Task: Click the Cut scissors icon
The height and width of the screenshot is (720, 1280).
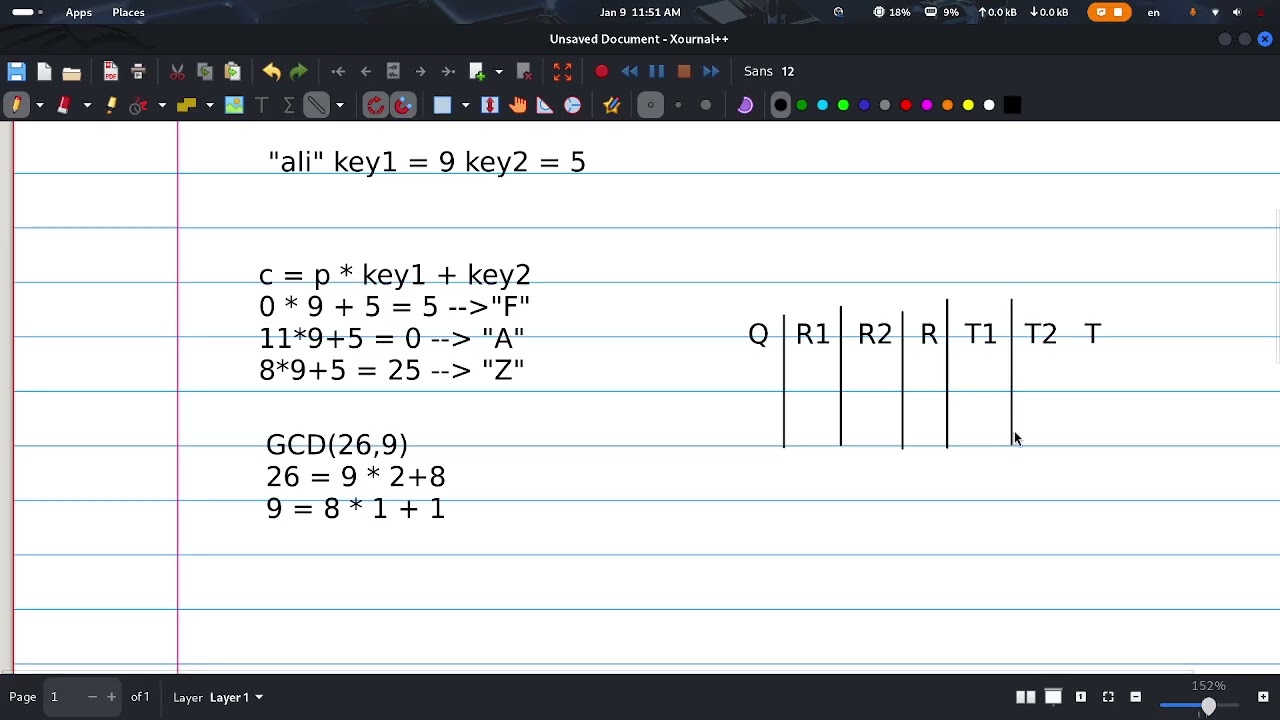Action: click(x=177, y=71)
